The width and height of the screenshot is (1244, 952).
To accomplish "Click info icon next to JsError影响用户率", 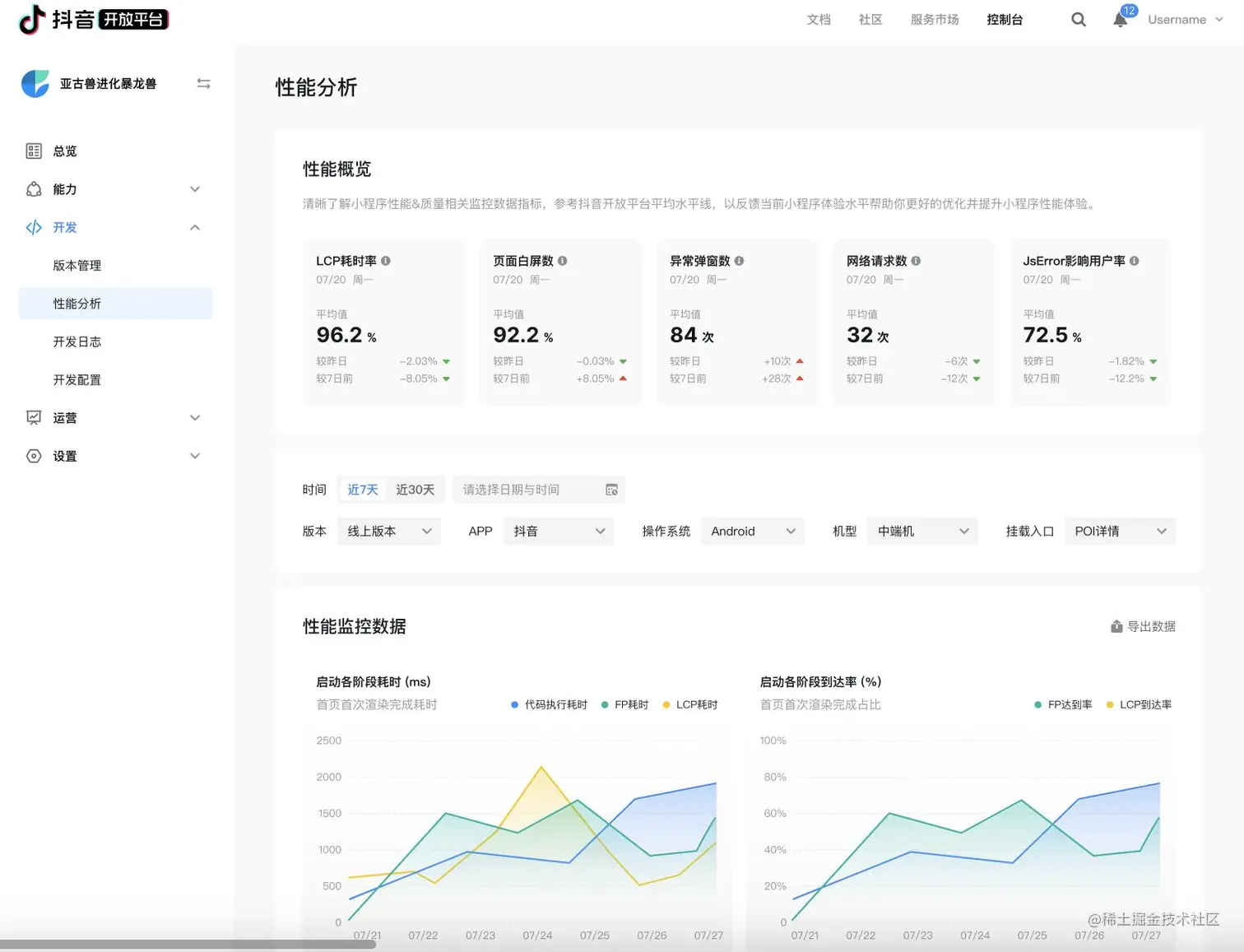I will tap(1135, 261).
